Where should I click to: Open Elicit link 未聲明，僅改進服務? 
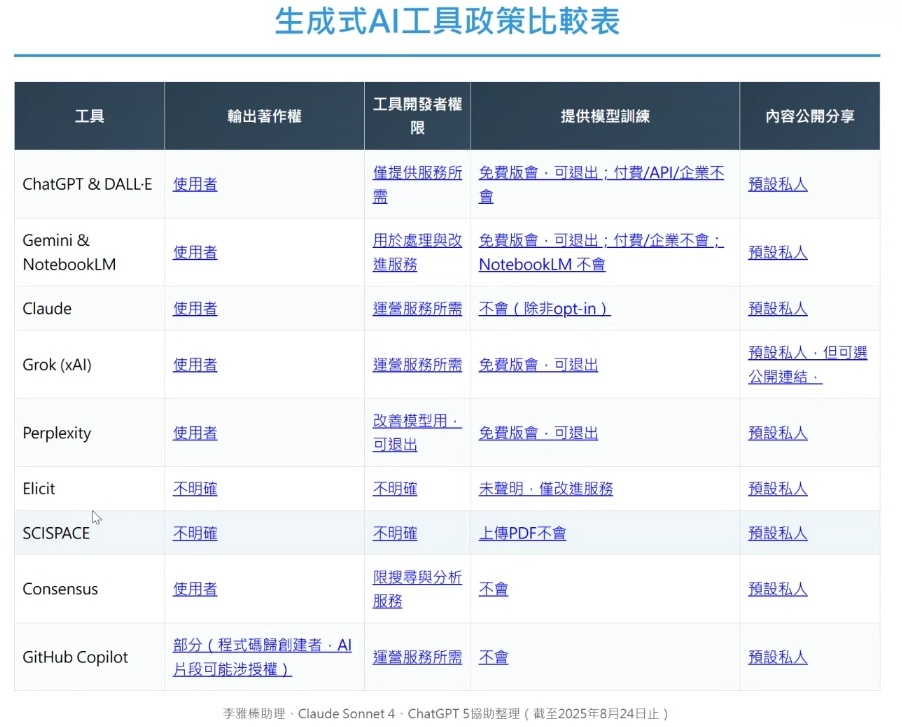[545, 489]
